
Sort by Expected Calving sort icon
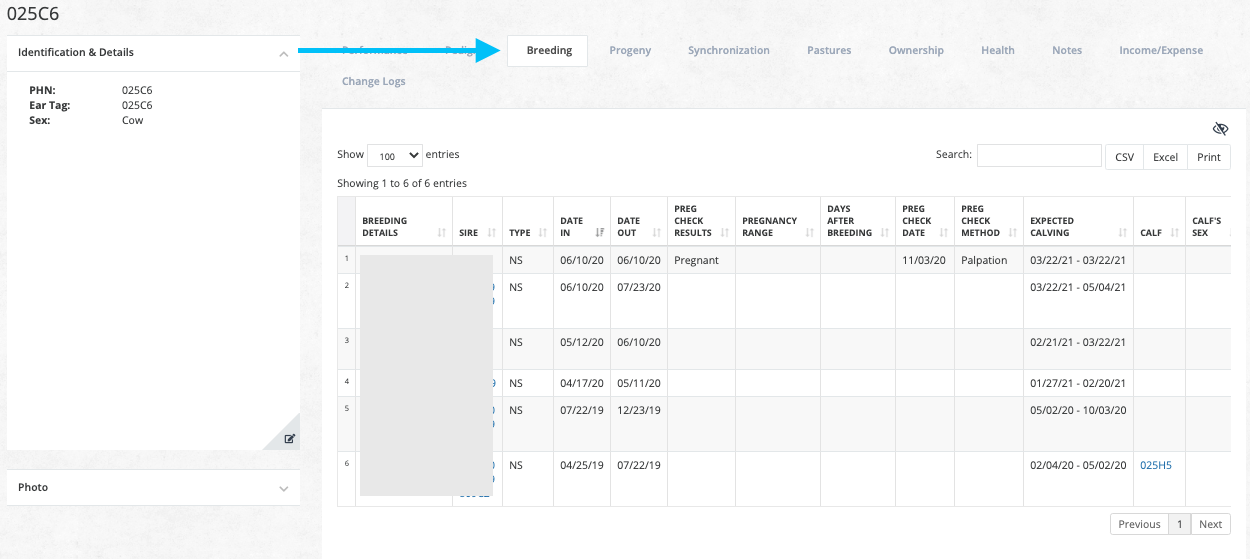click(x=1123, y=233)
